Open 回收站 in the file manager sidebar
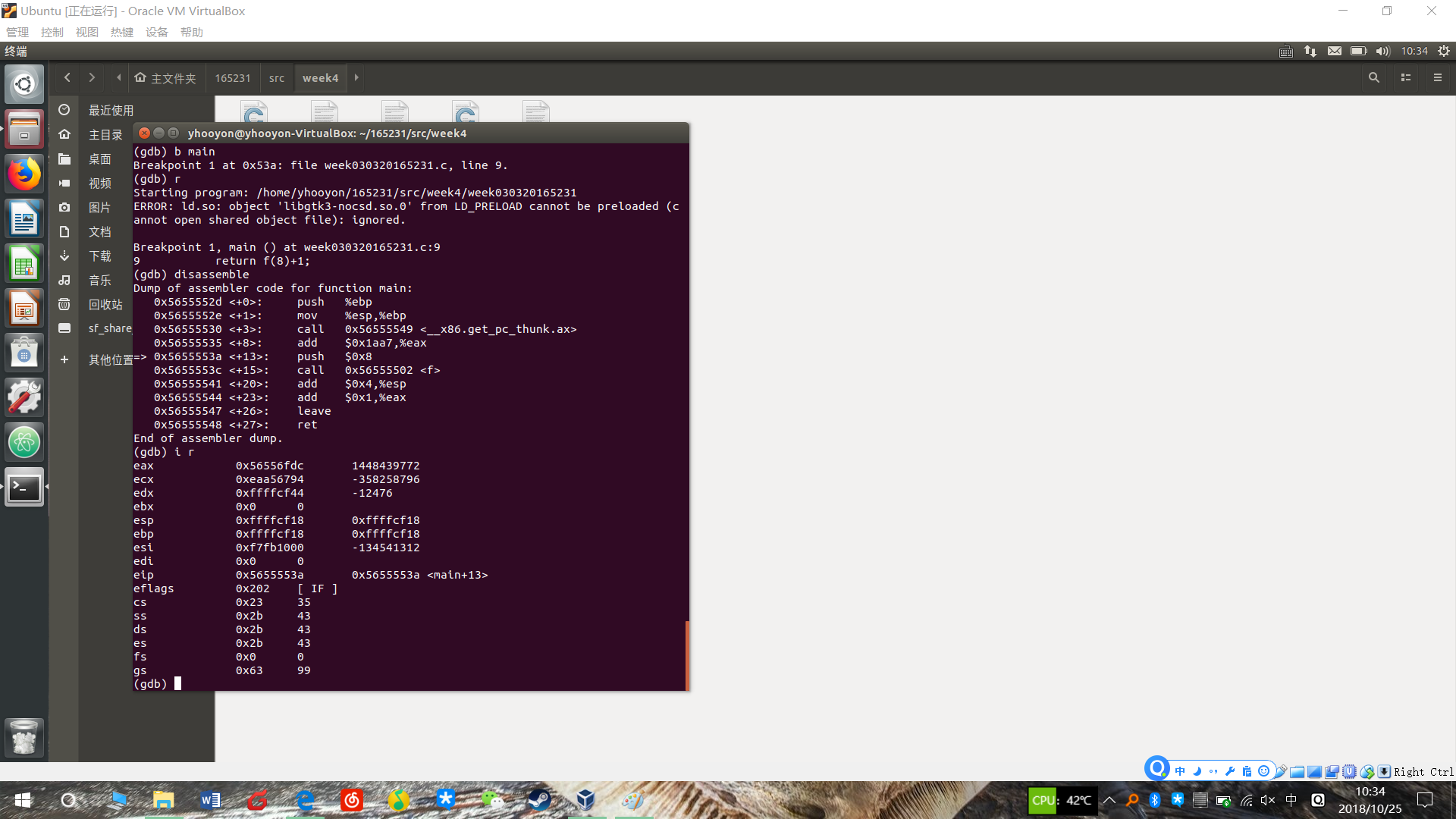Image resolution: width=1456 pixels, height=819 pixels. (105, 304)
